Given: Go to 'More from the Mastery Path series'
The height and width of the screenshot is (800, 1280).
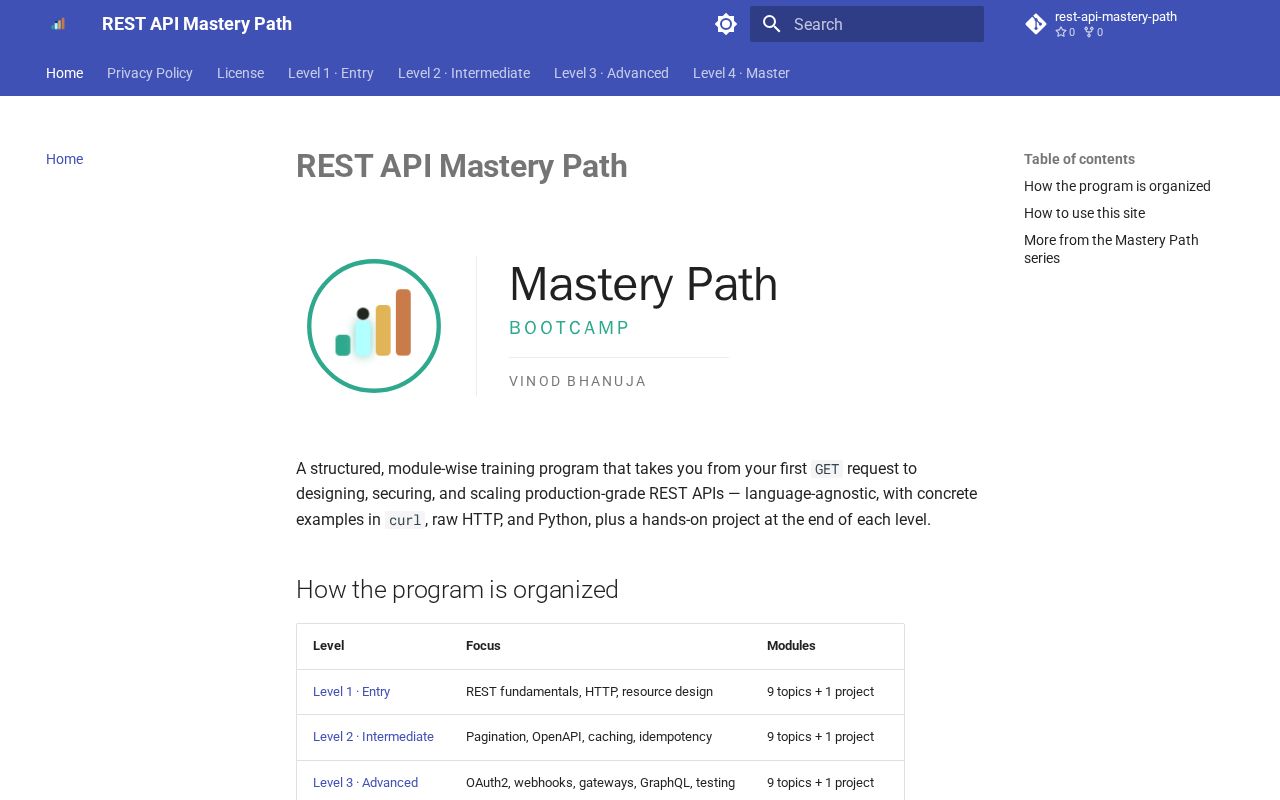Looking at the screenshot, I should pos(1111,249).
